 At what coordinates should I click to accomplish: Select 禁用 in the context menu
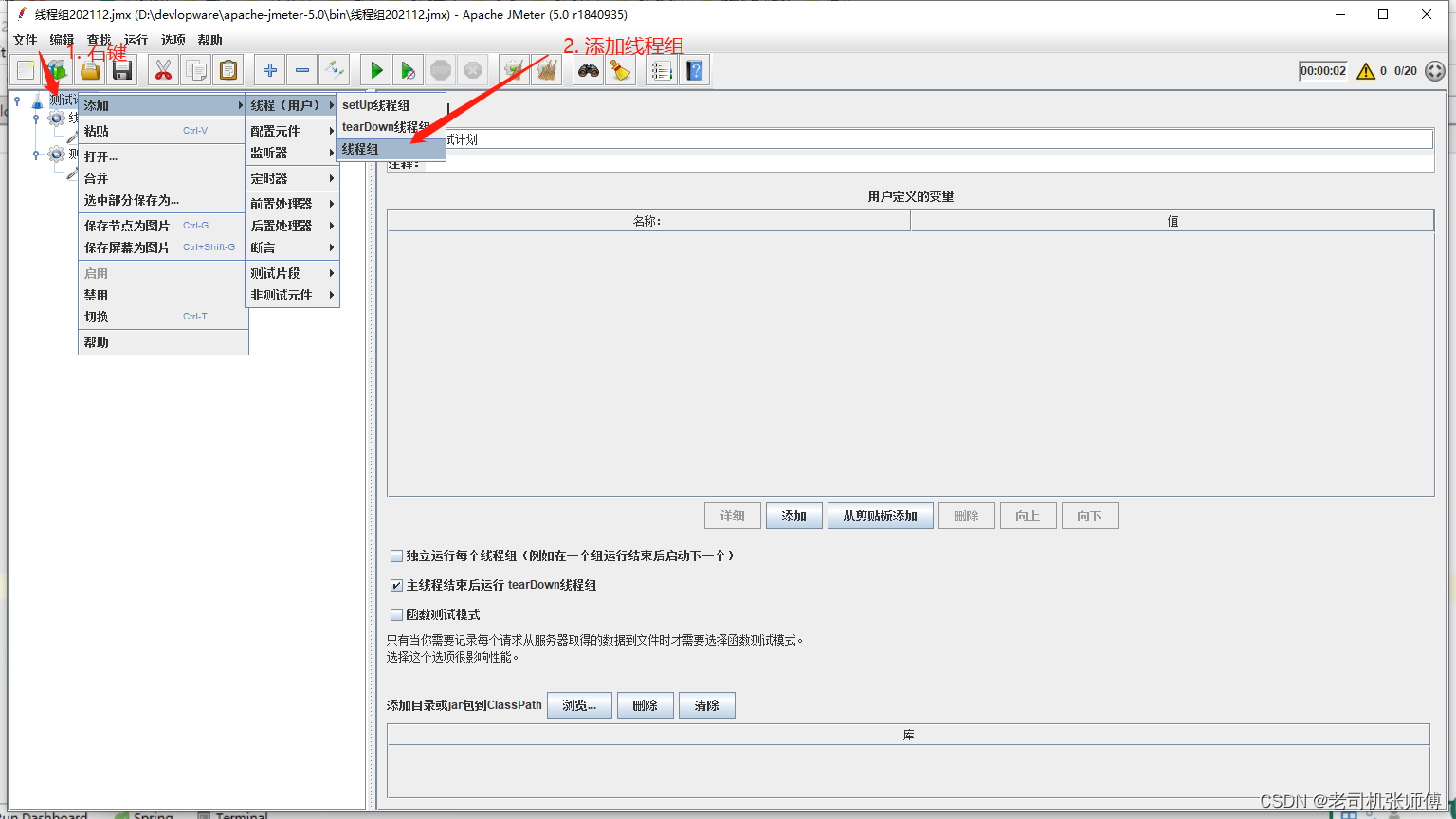pyautogui.click(x=163, y=295)
